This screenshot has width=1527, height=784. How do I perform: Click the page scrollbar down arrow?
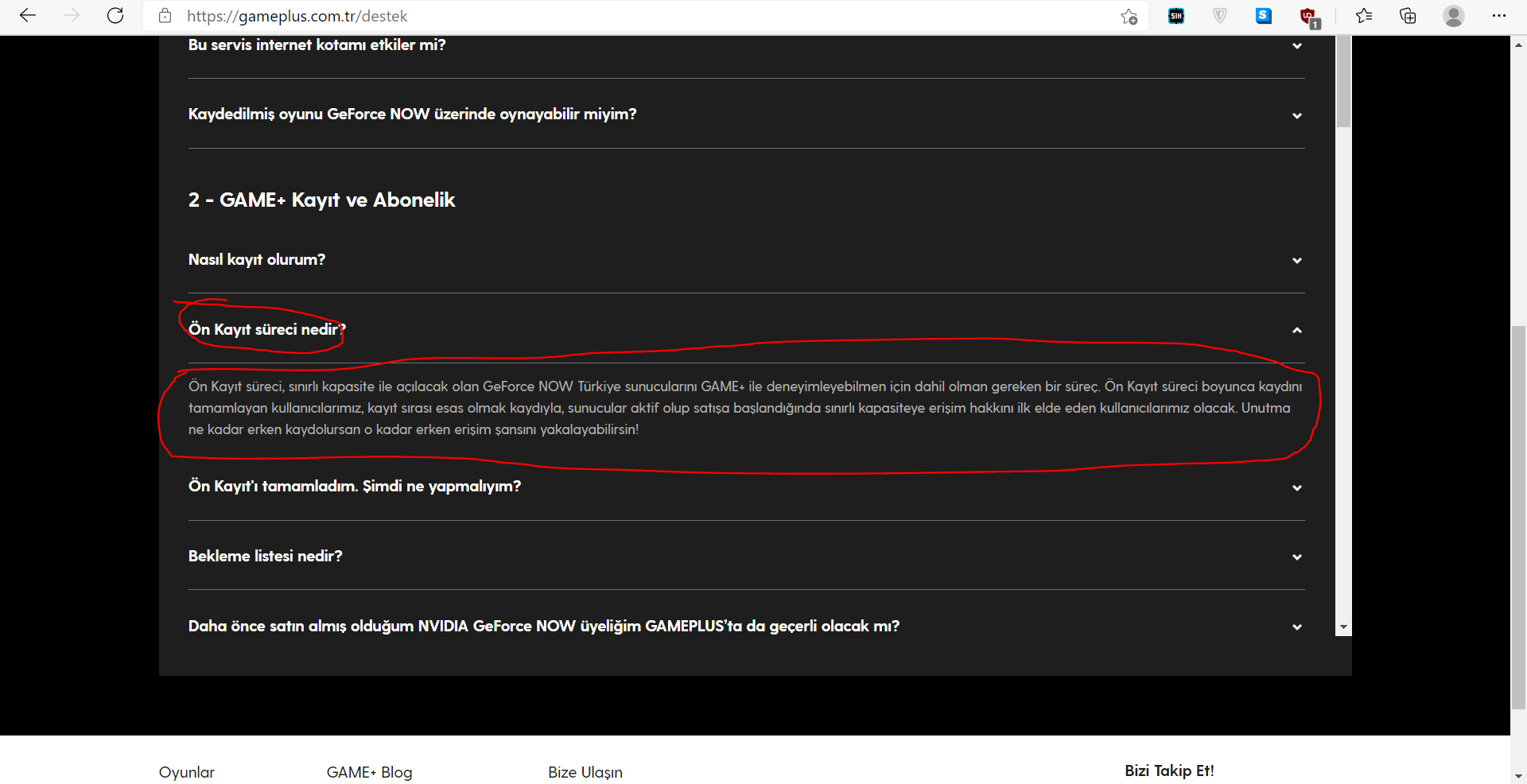(1518, 775)
